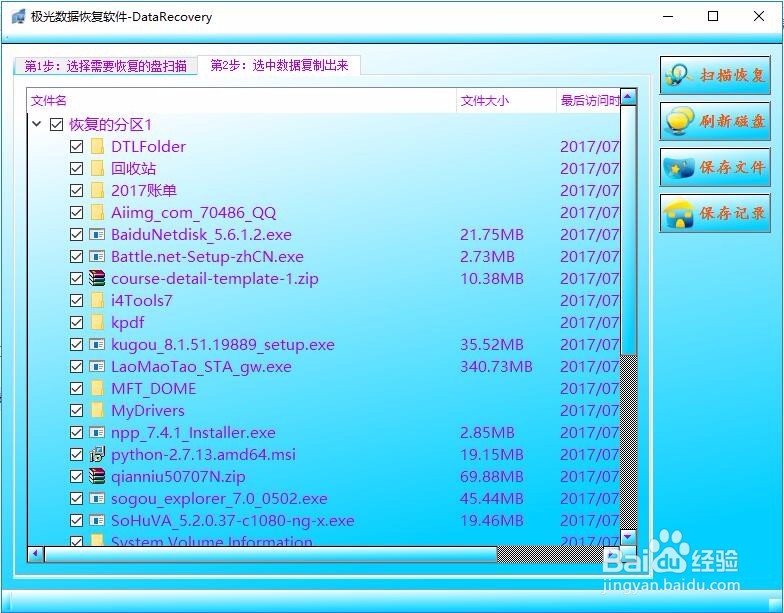The image size is (784, 613).
Task: Uncheck the python-2.7.13.amd64.msi checkbox
Action: coord(76,454)
